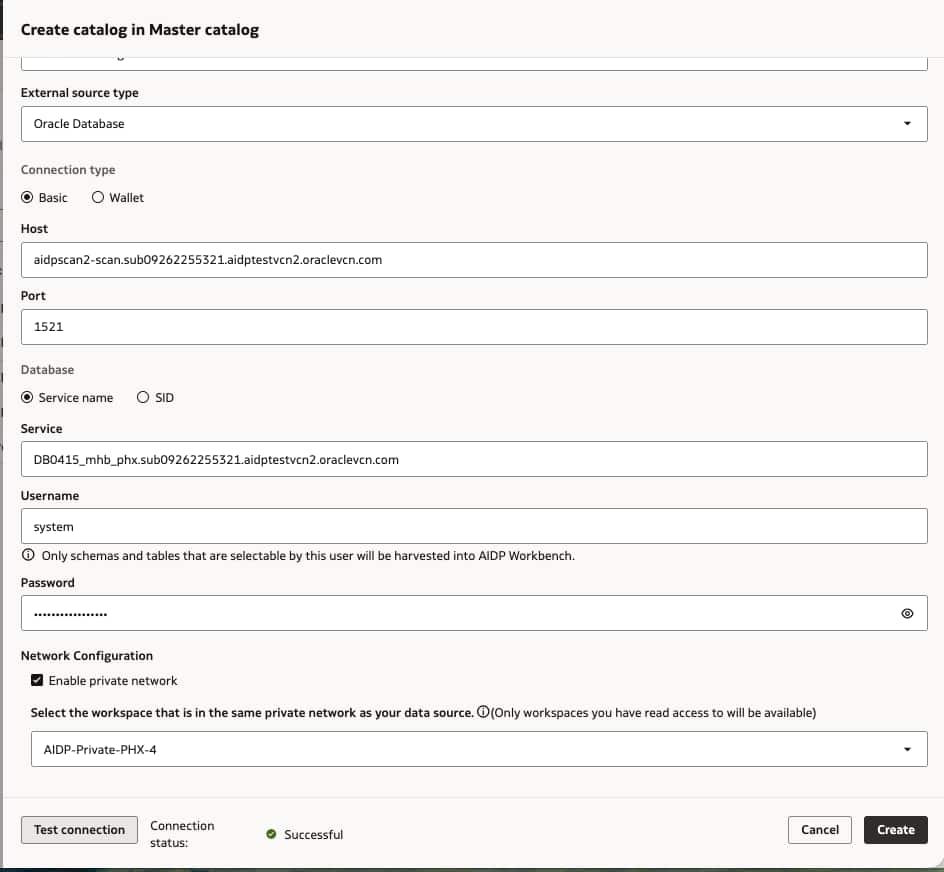The width and height of the screenshot is (944, 872).
Task: Click the Service name text field
Action: [x=474, y=460]
